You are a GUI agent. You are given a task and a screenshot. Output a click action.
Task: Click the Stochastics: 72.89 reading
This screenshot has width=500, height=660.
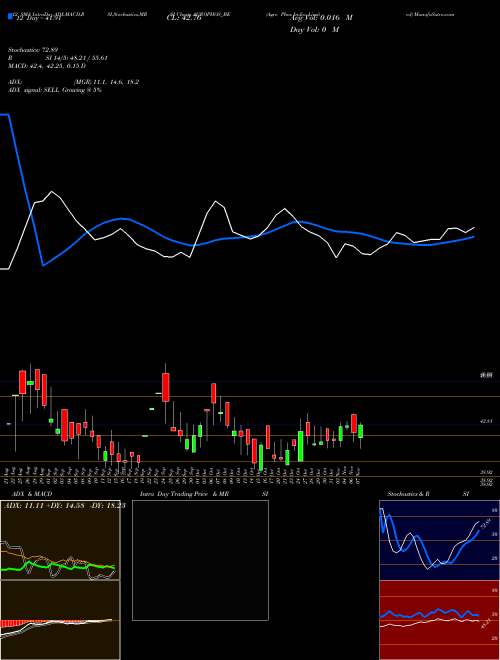tap(32, 50)
